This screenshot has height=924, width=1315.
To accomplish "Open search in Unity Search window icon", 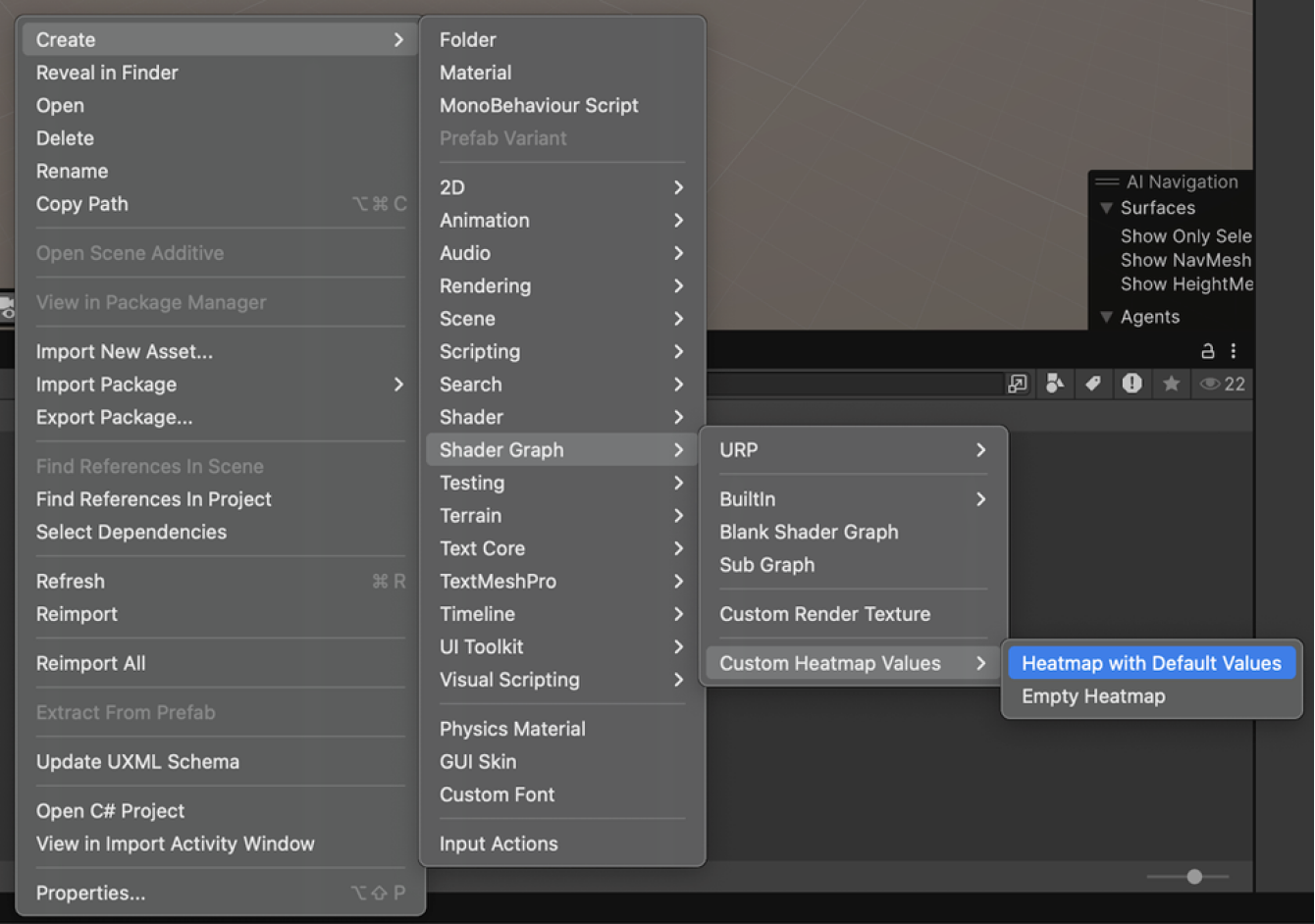I will click(1018, 384).
